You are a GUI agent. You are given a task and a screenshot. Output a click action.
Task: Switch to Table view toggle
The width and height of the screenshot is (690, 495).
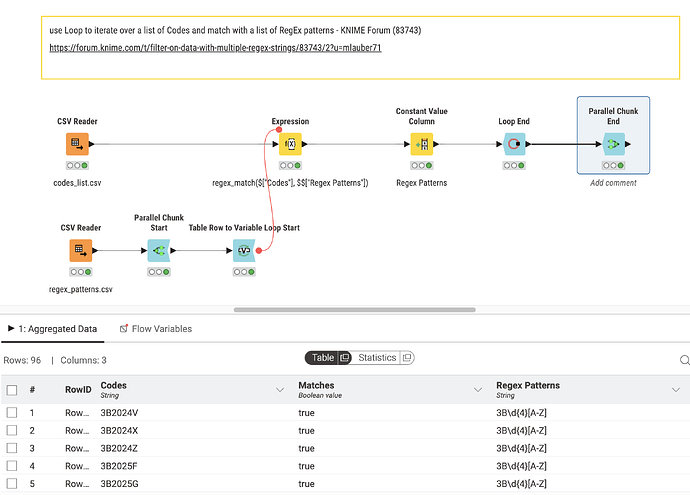[323, 358]
